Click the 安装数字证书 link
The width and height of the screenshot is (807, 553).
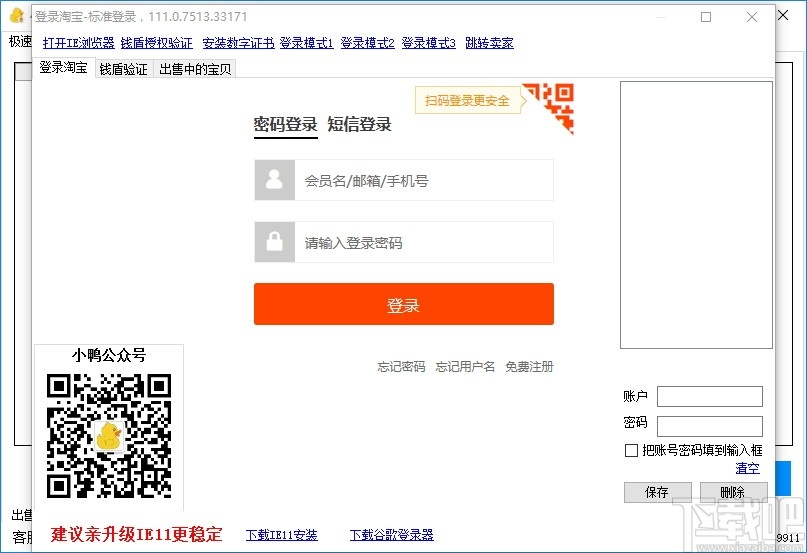238,43
